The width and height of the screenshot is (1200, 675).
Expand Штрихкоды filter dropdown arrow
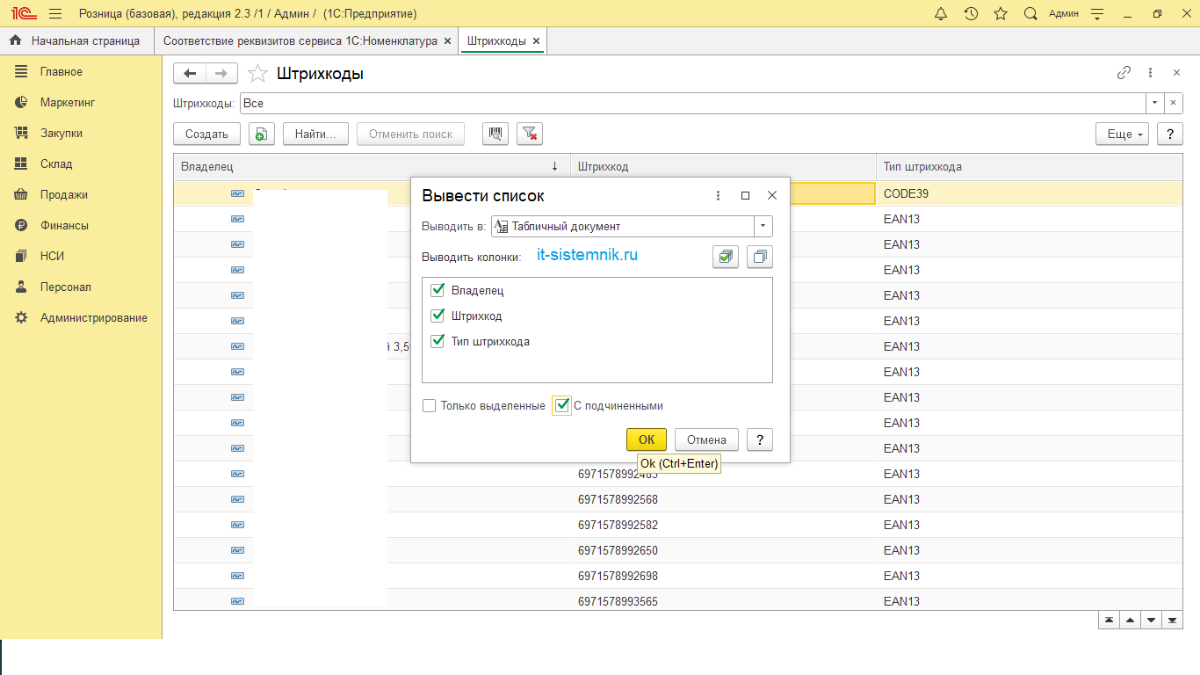click(1154, 103)
